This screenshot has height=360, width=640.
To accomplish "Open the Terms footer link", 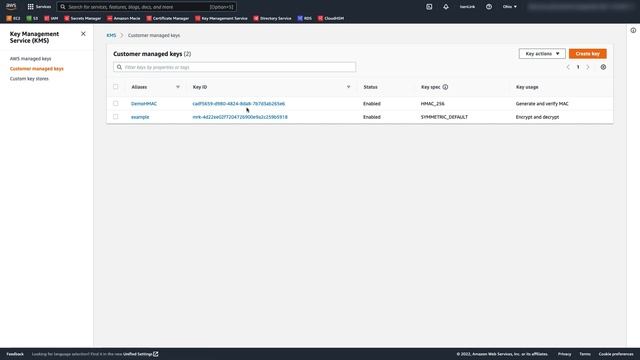I will click(x=585, y=354).
